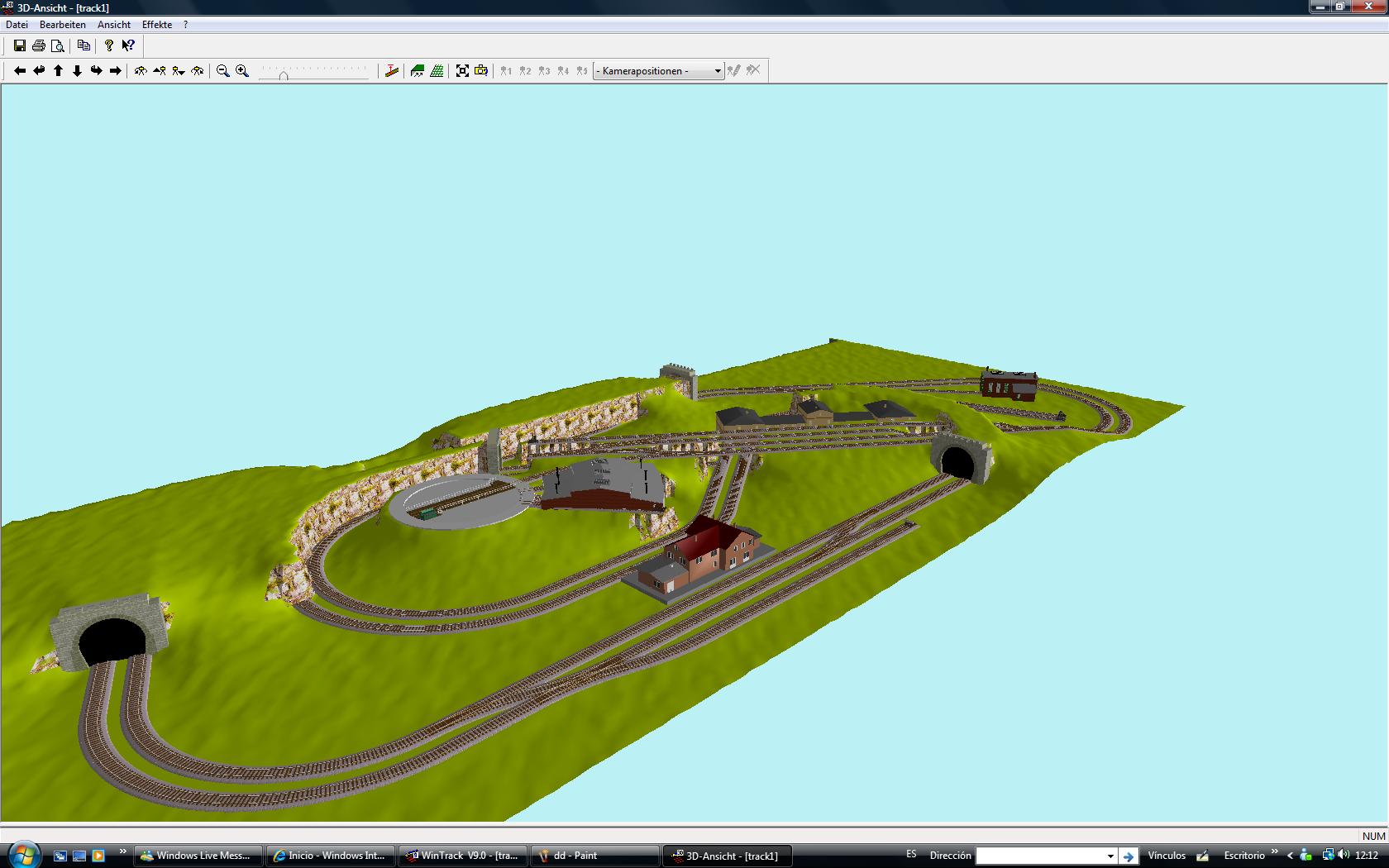Screen dimensions: 1389x868
Task: Toggle the green grid mesh display
Action: click(x=437, y=71)
